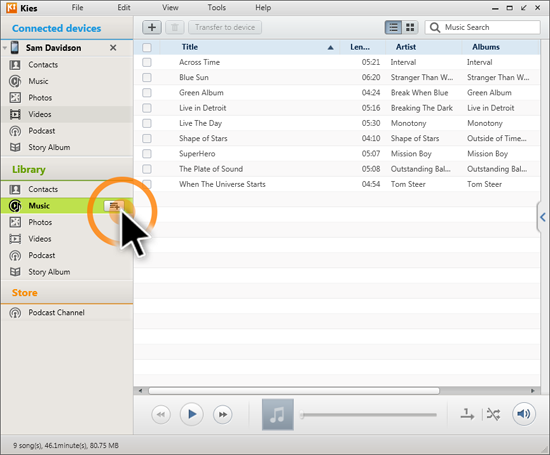Click the volume speaker button
This screenshot has width=550, height=455.
pyautogui.click(x=524, y=414)
